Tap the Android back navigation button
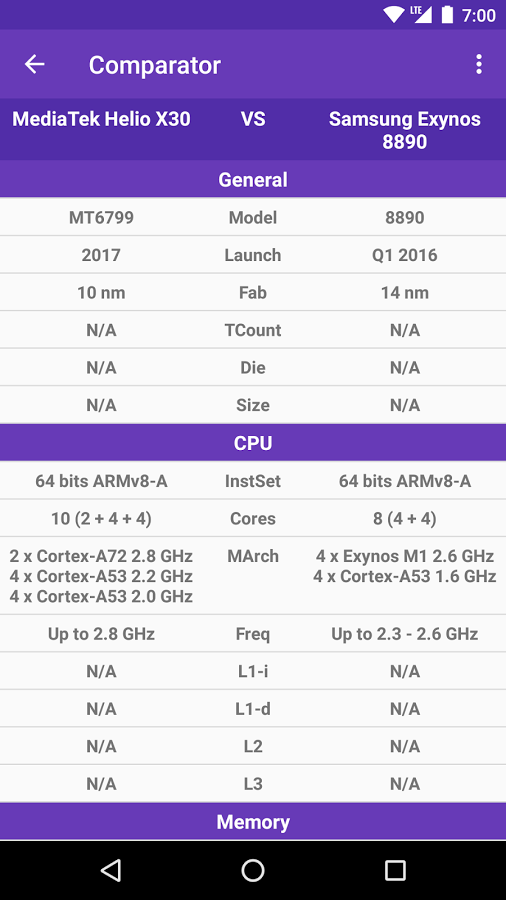 [x=111, y=870]
